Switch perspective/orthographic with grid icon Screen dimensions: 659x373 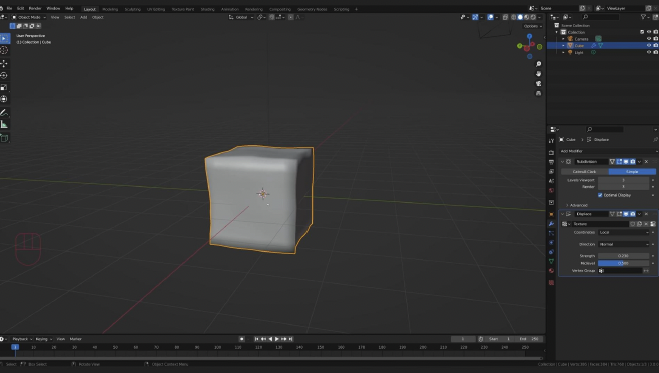(x=538, y=93)
